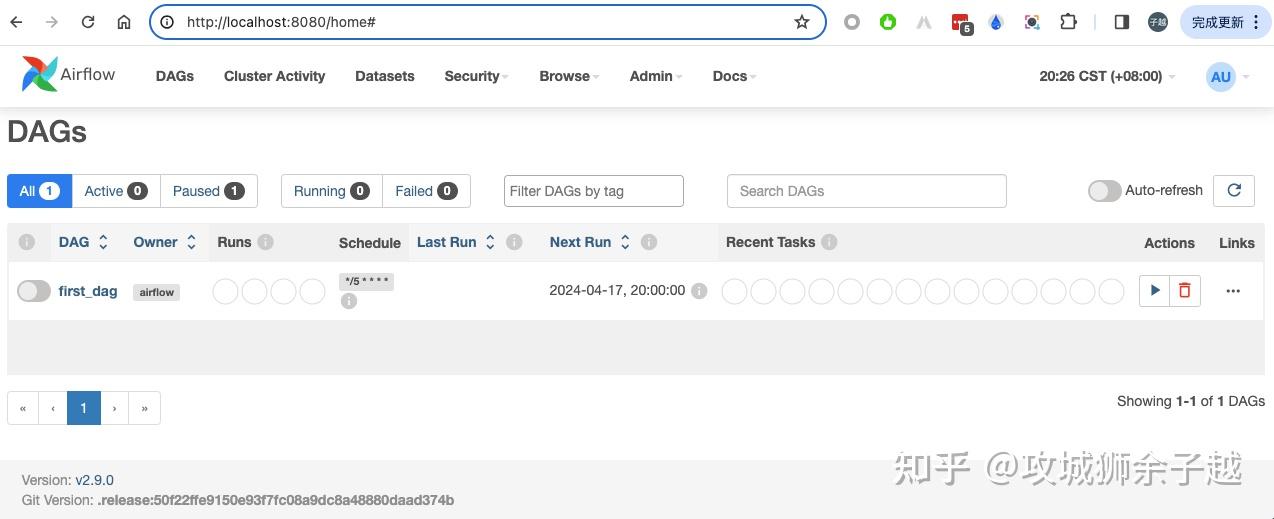Delete first_dag using the trash icon

point(1185,291)
